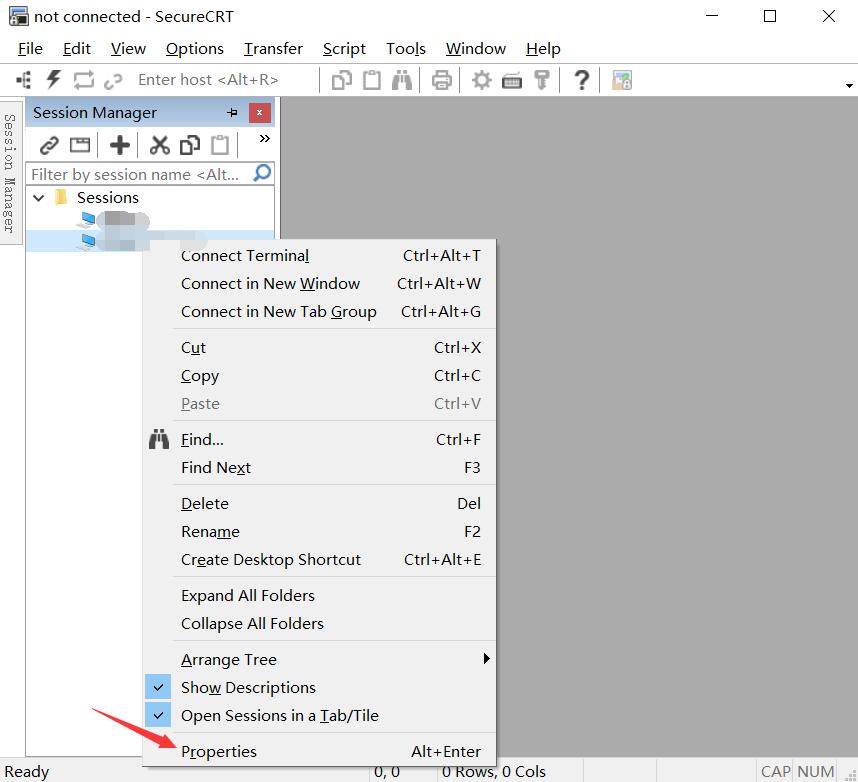
Task: Select Rename in the context menu
Action: click(320, 531)
